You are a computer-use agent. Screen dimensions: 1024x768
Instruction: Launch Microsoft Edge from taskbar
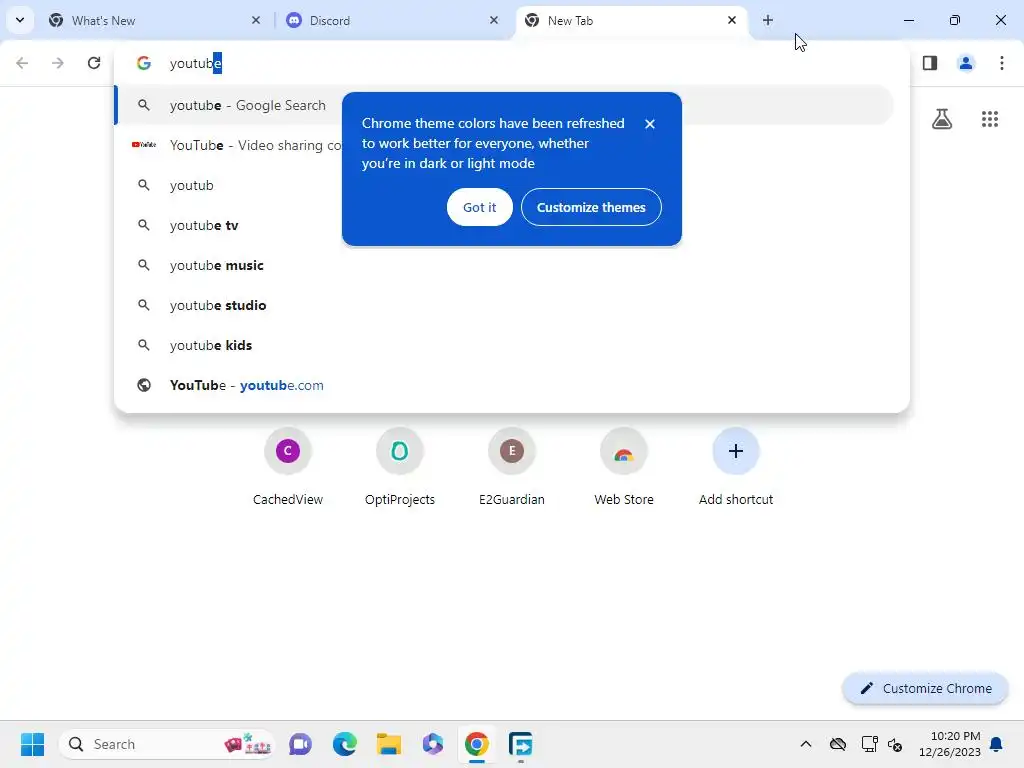(344, 744)
